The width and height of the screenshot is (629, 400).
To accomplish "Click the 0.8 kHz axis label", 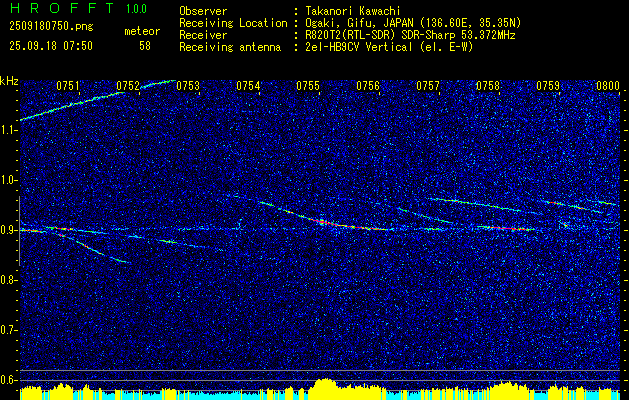I will click(8, 280).
